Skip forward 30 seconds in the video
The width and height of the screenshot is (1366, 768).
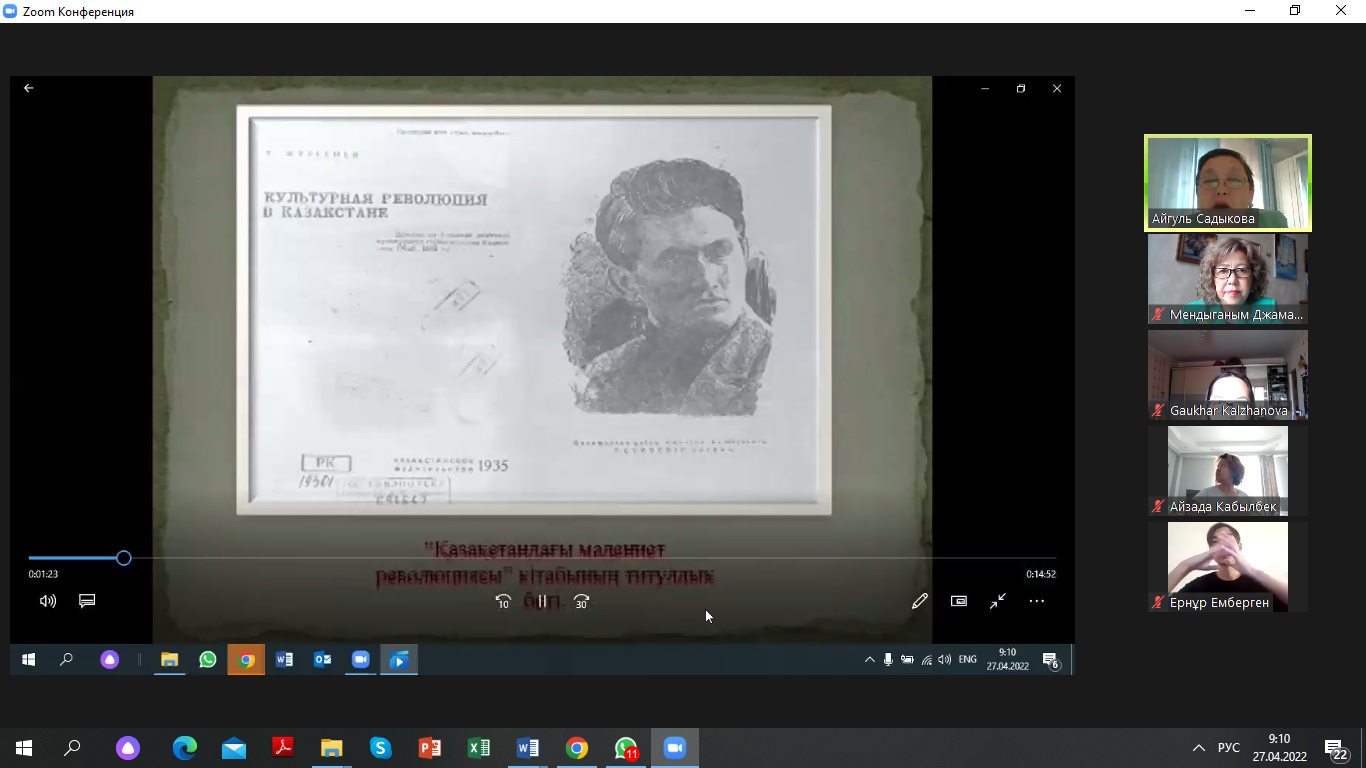click(x=581, y=601)
